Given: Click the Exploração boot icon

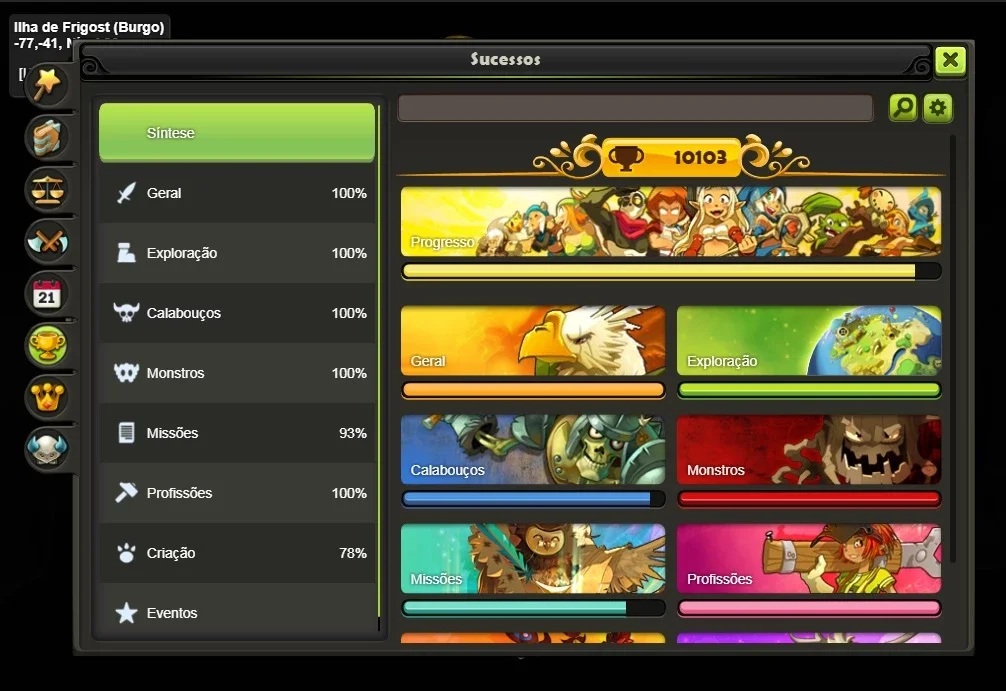Looking at the screenshot, I should (x=126, y=253).
